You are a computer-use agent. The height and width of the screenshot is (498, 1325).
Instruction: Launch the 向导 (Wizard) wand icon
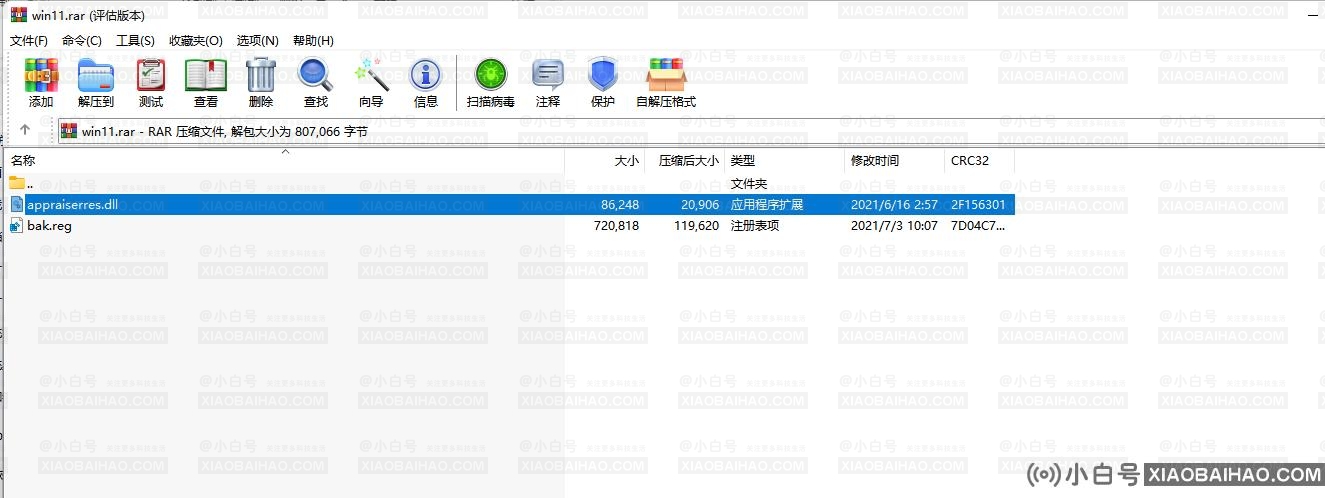(371, 75)
